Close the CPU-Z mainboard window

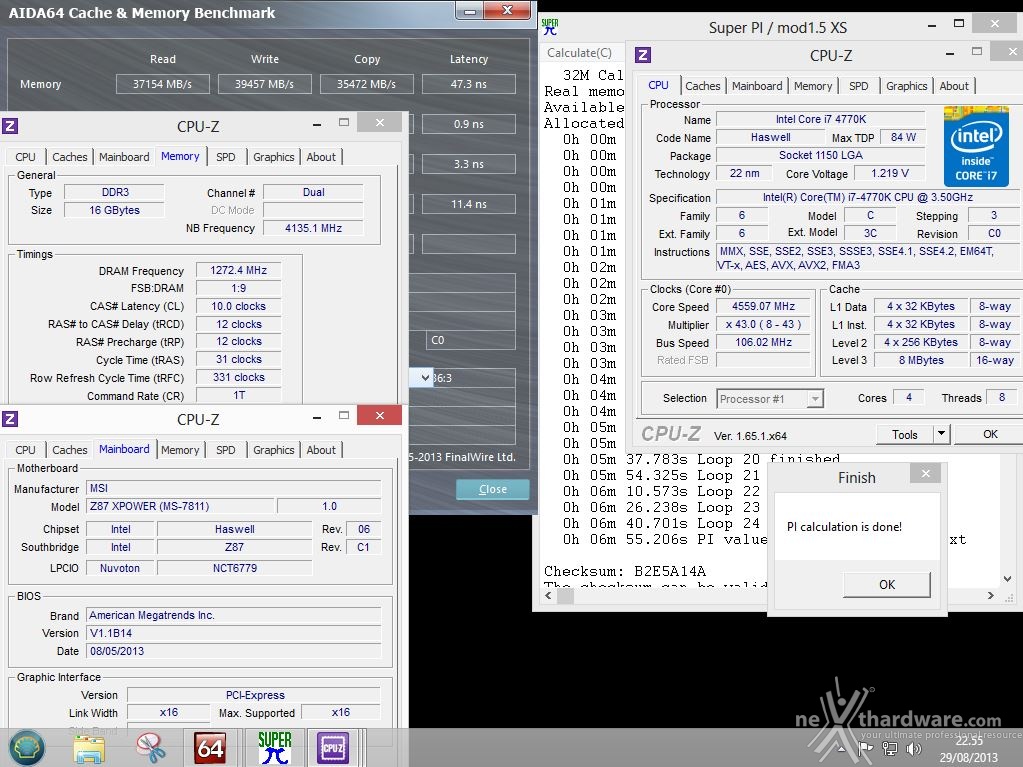click(x=380, y=415)
